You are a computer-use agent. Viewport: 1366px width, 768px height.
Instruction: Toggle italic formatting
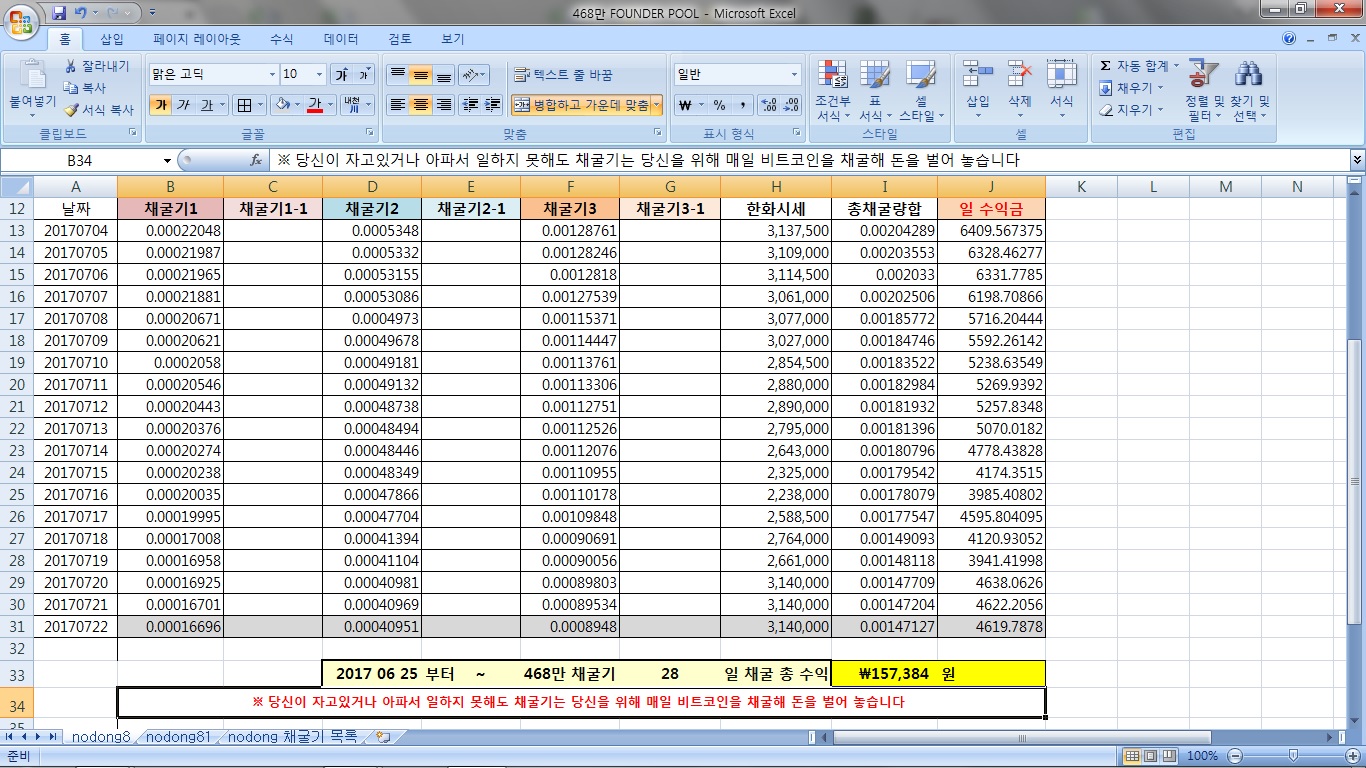183,105
